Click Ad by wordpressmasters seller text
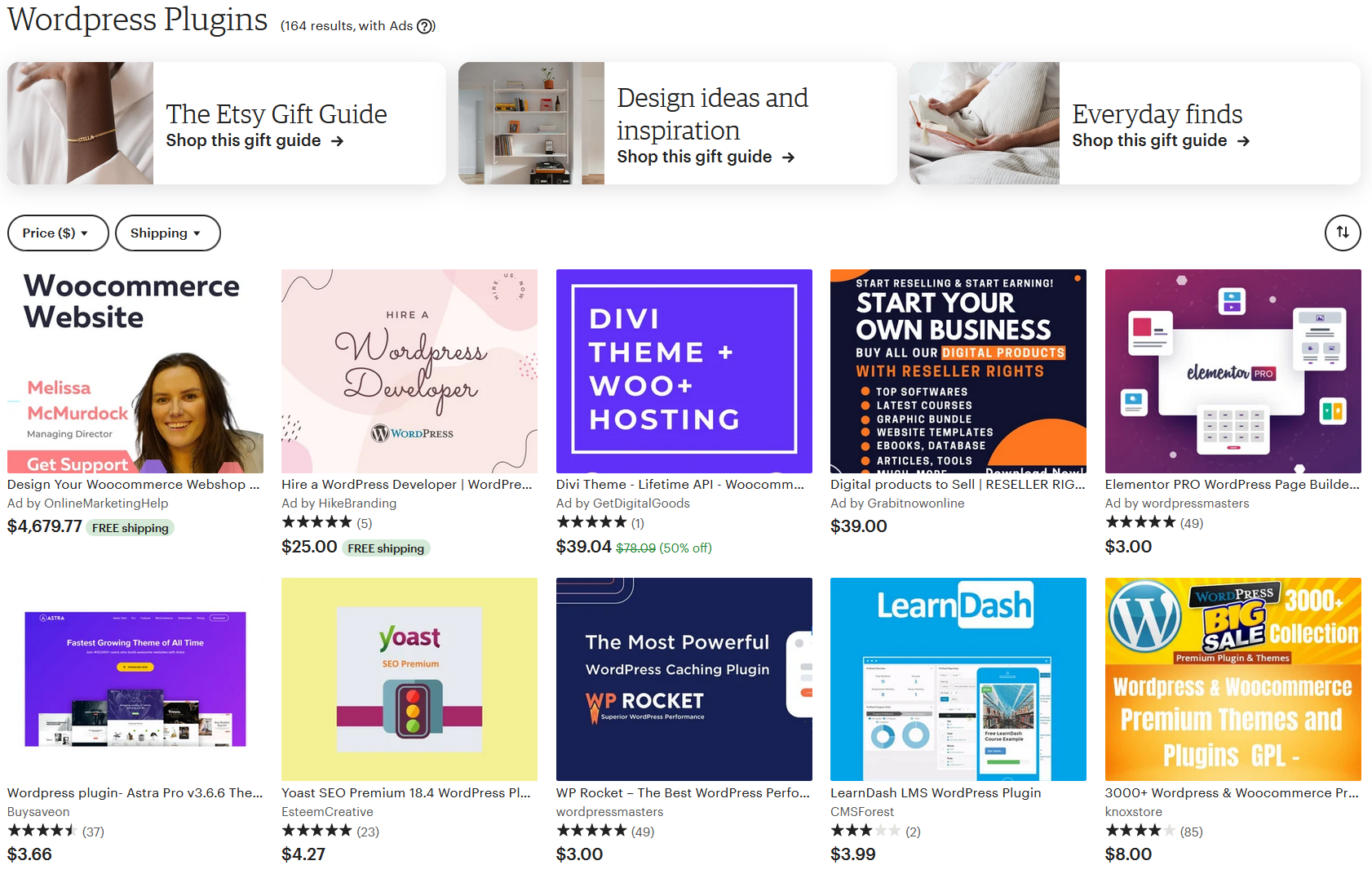This screenshot has width=1372, height=874. tap(1177, 504)
